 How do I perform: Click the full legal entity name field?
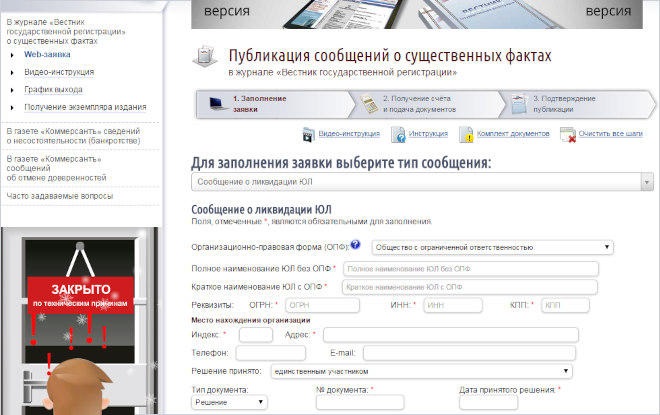pos(471,269)
